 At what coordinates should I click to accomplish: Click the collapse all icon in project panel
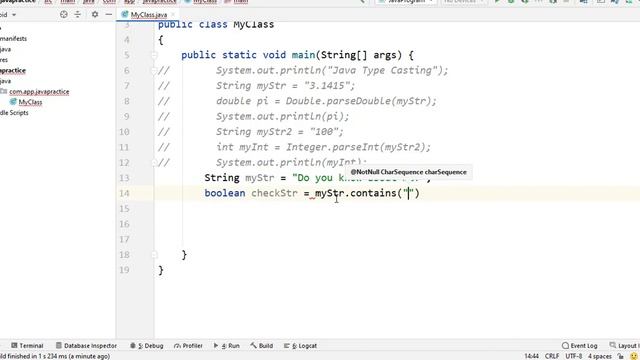[x=77, y=15]
